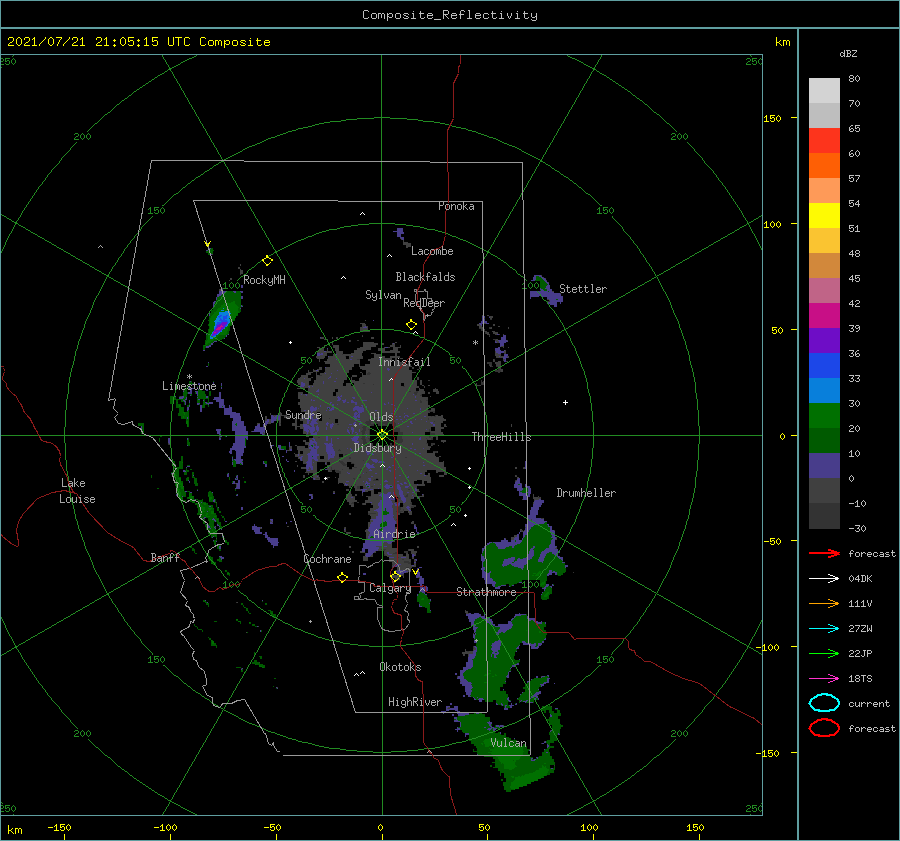Select the dark blue 33-36 dBZ swatch
This screenshot has height=841, width=900.
click(x=824, y=366)
